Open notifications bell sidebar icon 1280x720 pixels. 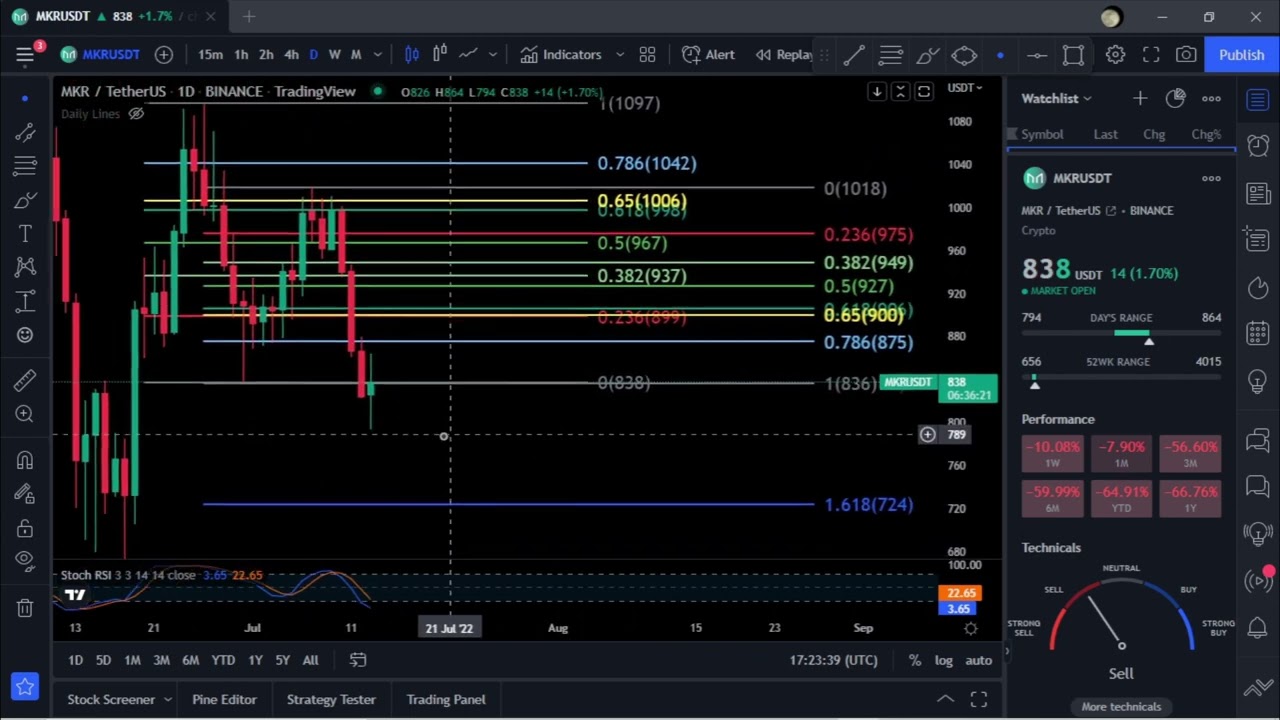pos(1258,628)
